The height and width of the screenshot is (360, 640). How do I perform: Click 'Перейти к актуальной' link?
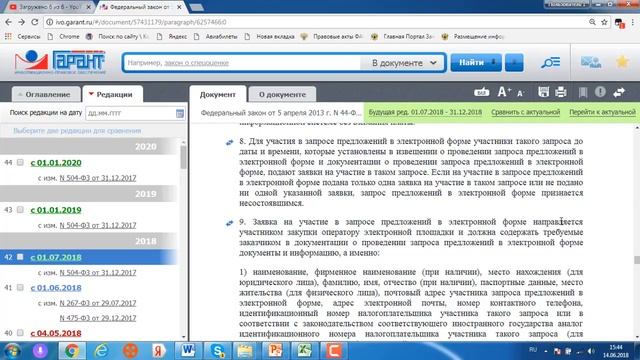tap(602, 112)
